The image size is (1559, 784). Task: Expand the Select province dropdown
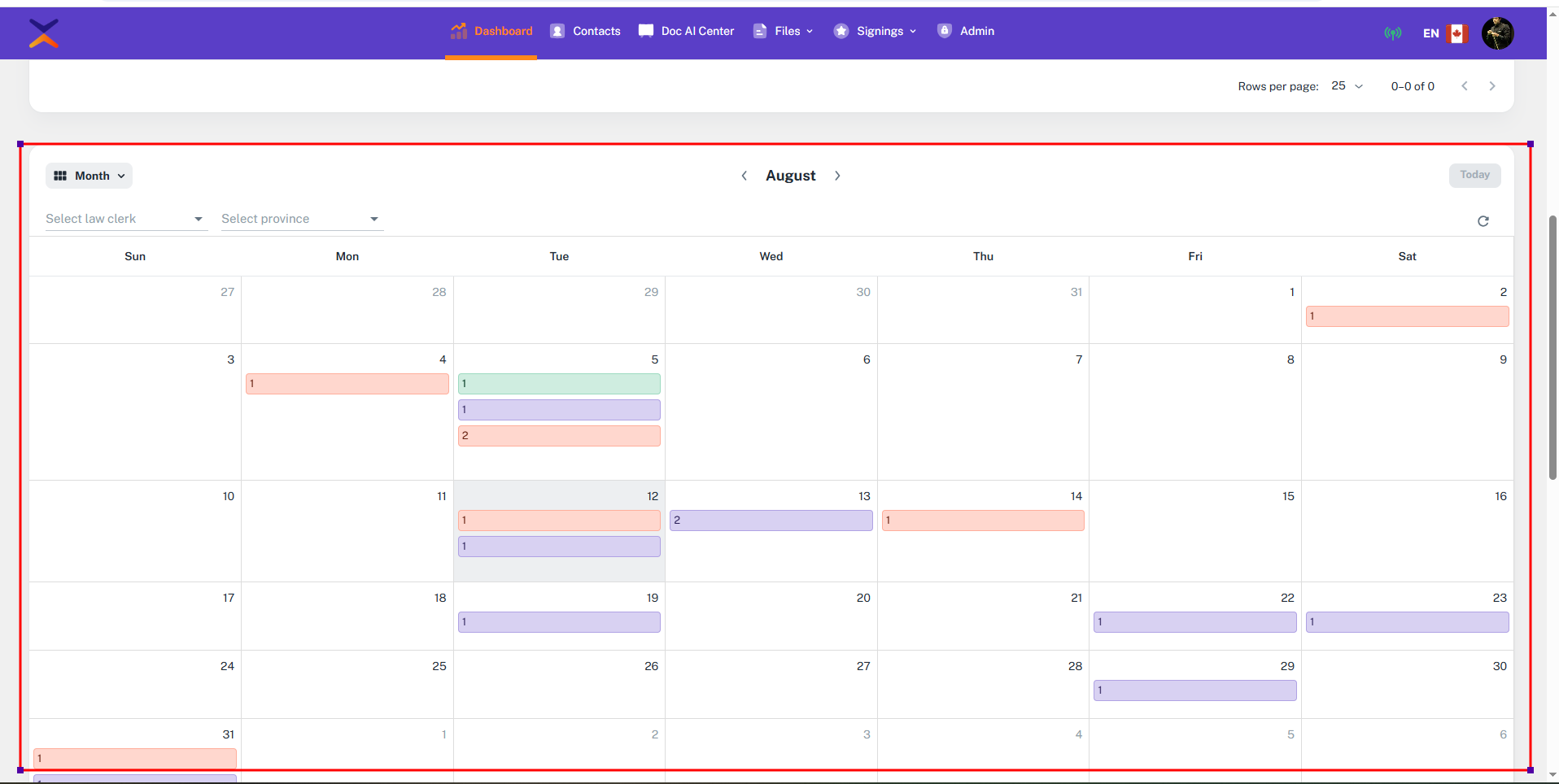point(301,219)
